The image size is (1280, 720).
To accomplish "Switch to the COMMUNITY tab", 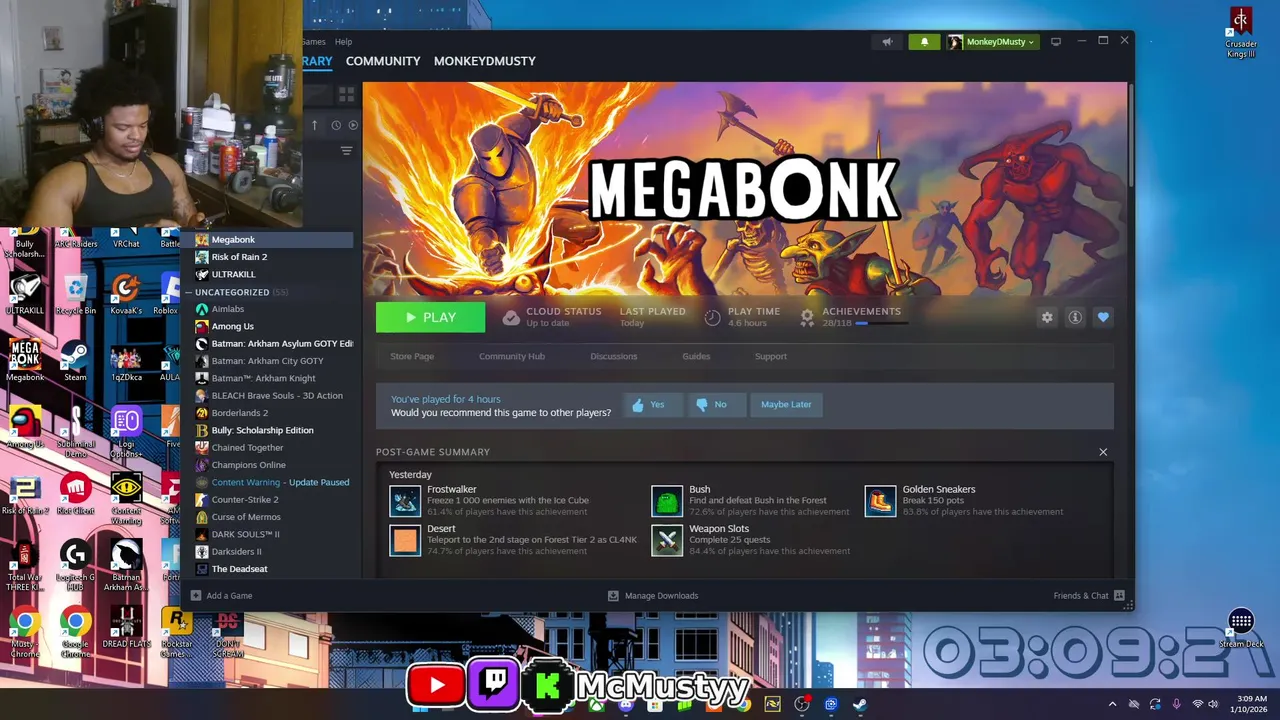I will point(383,61).
